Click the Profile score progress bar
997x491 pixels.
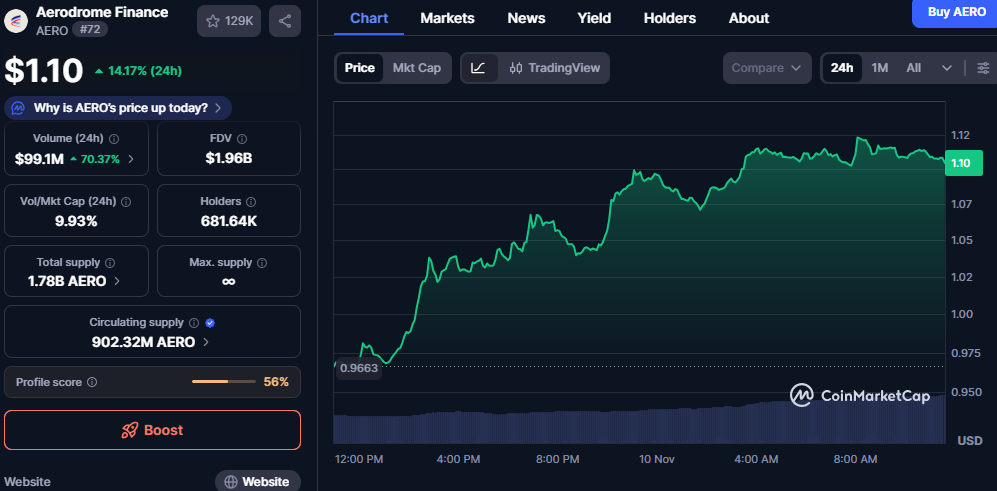coord(223,382)
